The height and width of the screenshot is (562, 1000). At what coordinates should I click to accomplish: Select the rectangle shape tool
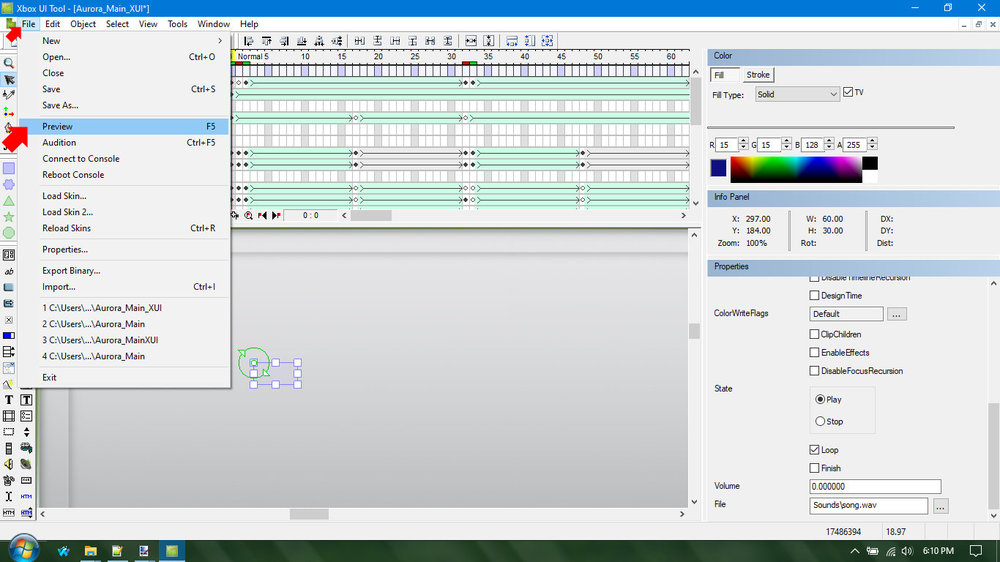(x=9, y=168)
